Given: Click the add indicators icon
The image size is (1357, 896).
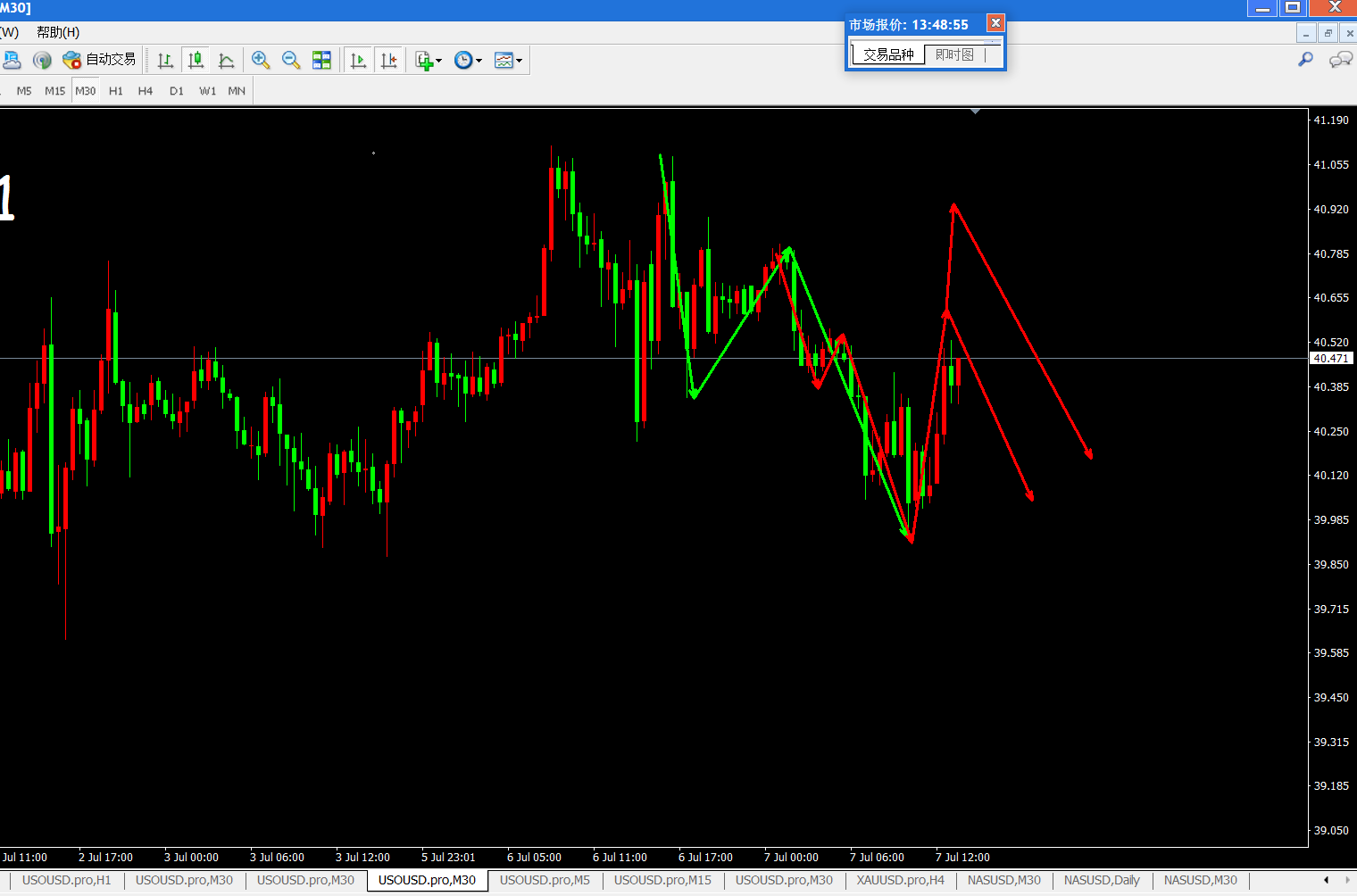Looking at the screenshot, I should click(x=423, y=60).
